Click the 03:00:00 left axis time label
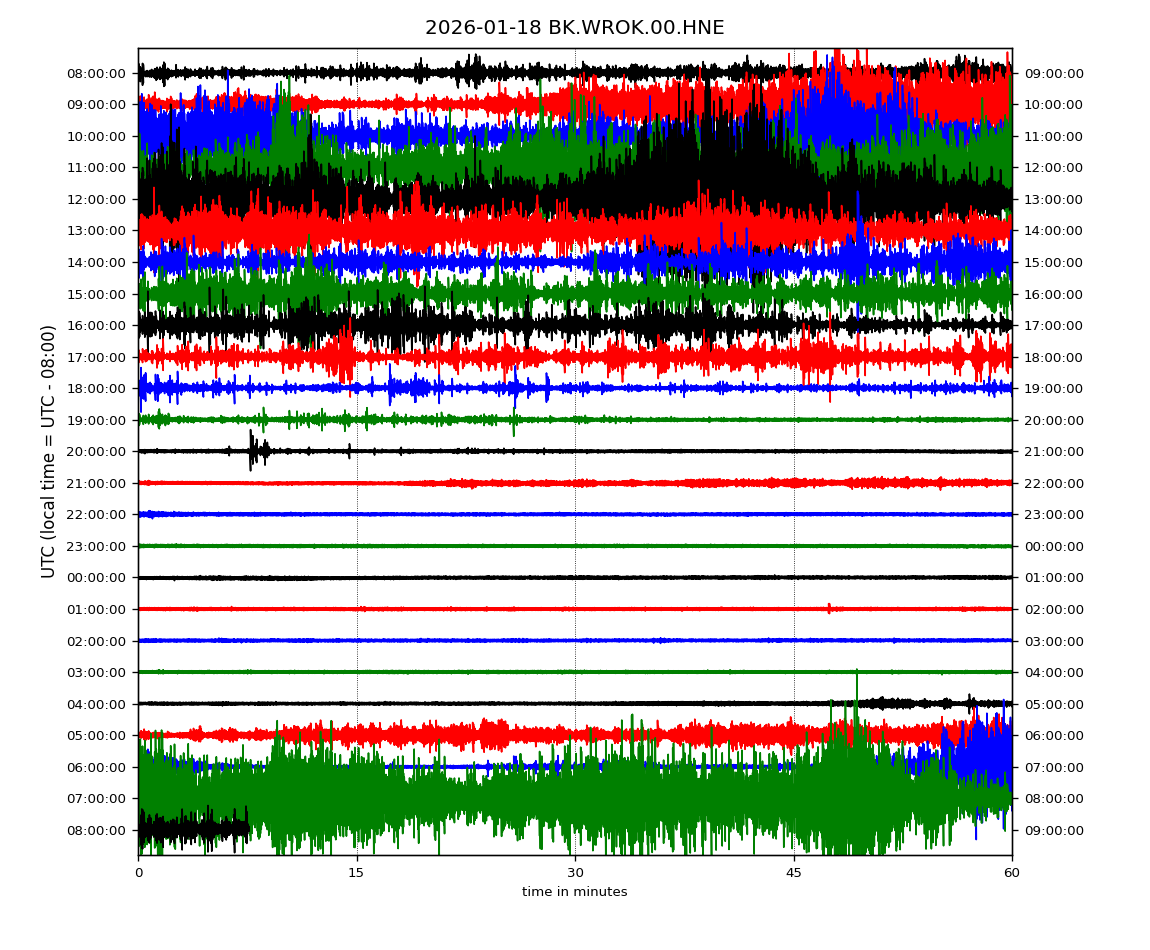Viewport: 1150px width, 950px height. (x=96, y=673)
